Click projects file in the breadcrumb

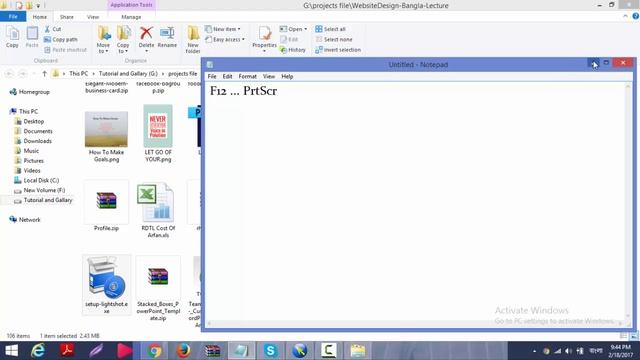[x=182, y=73]
